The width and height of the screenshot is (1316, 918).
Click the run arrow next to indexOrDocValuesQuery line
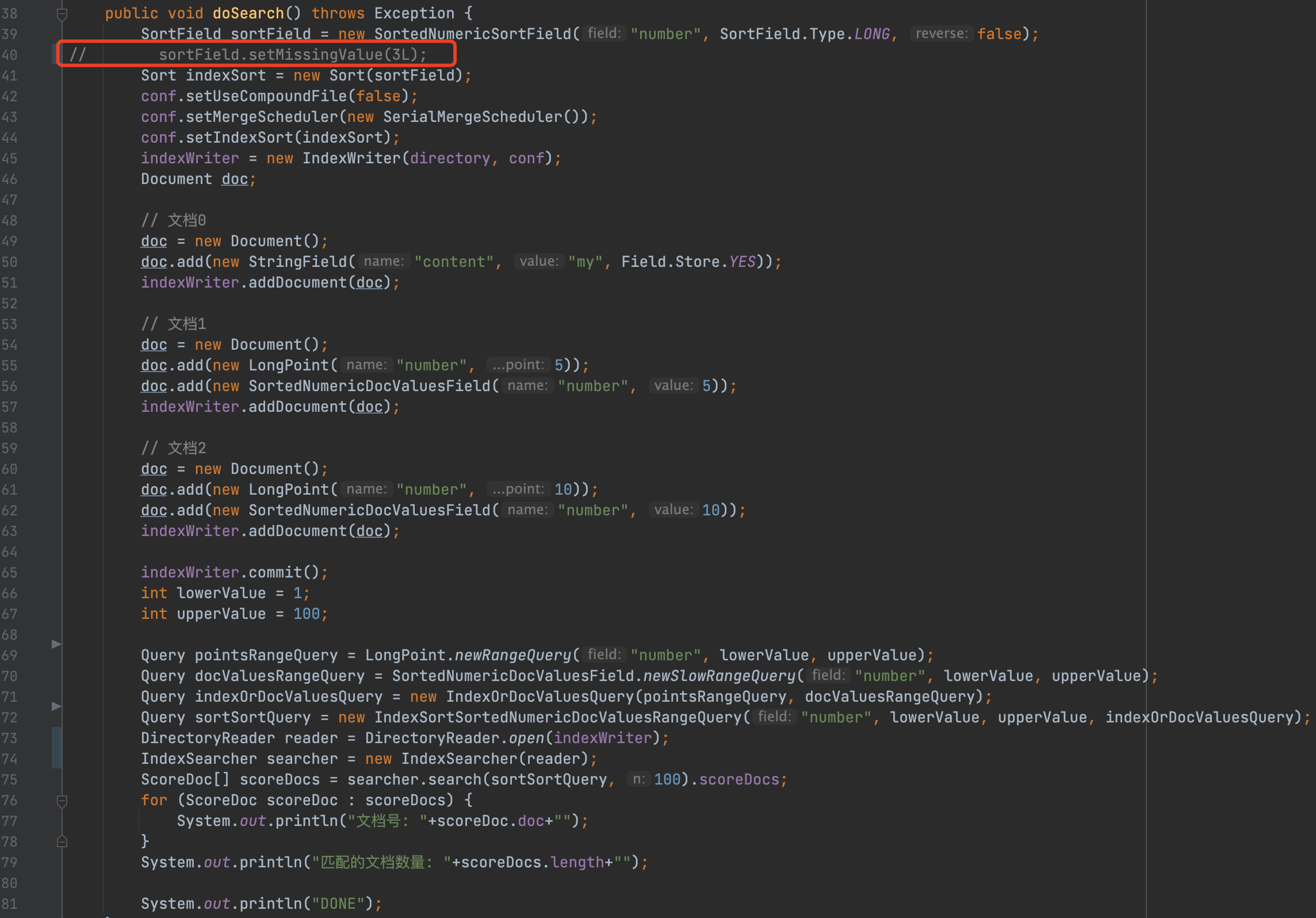pos(56,706)
